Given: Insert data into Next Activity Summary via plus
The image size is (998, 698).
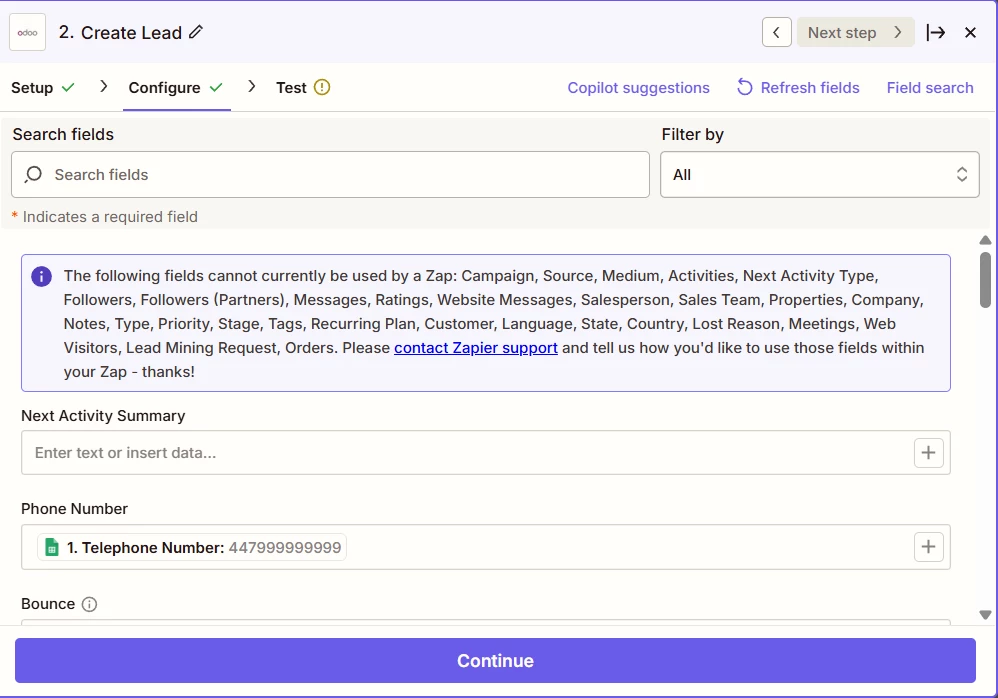Looking at the screenshot, I should pos(928,452).
